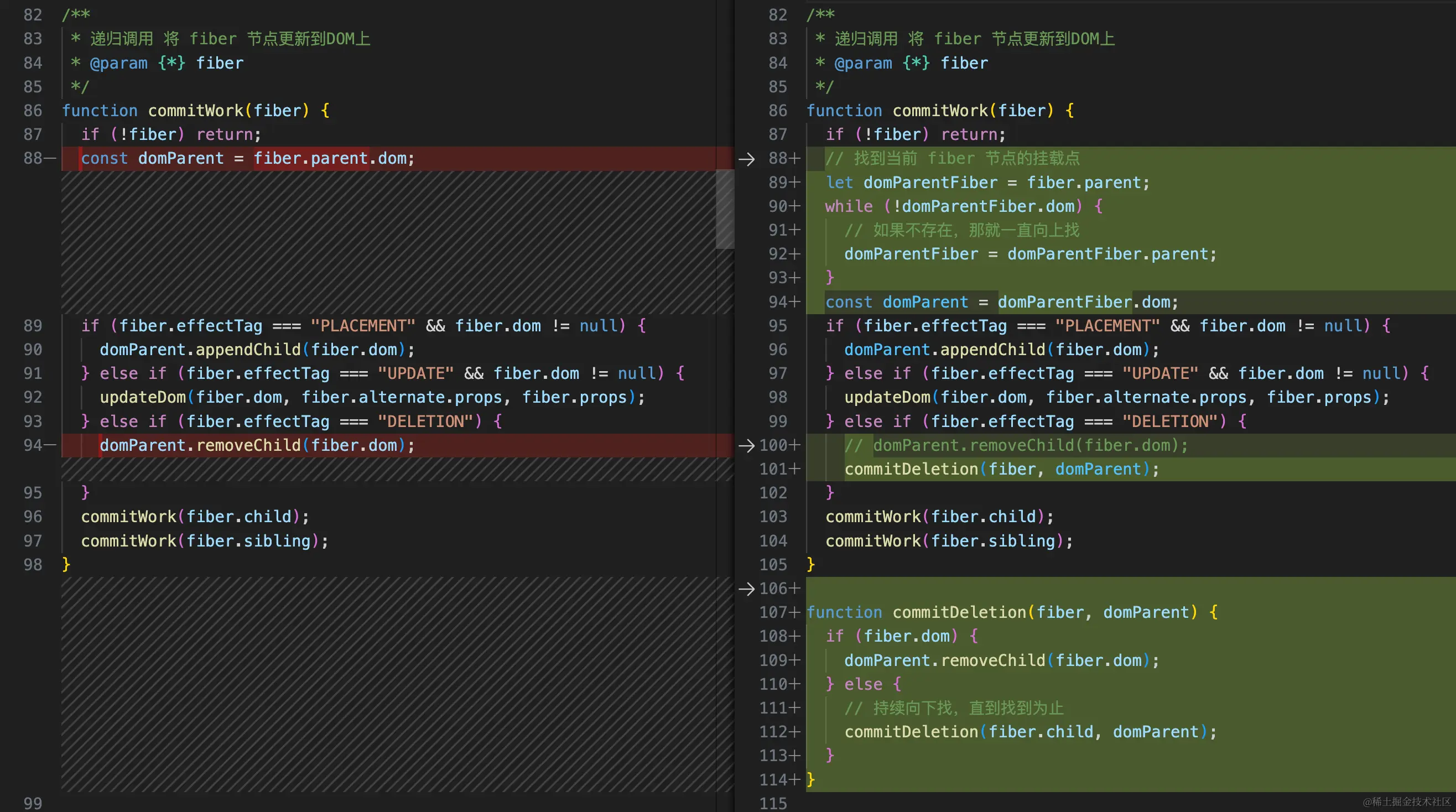Select line number 86 in left pane
The width and height of the screenshot is (1456, 812).
(x=33, y=111)
